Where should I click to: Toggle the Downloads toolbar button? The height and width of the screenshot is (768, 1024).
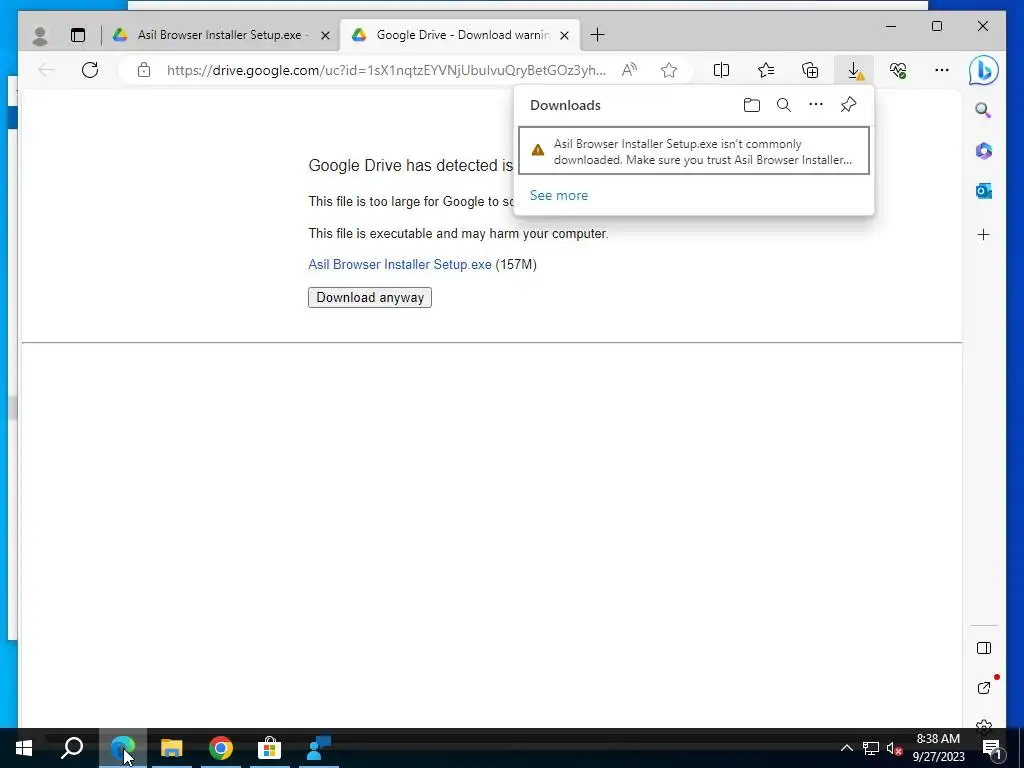854,70
